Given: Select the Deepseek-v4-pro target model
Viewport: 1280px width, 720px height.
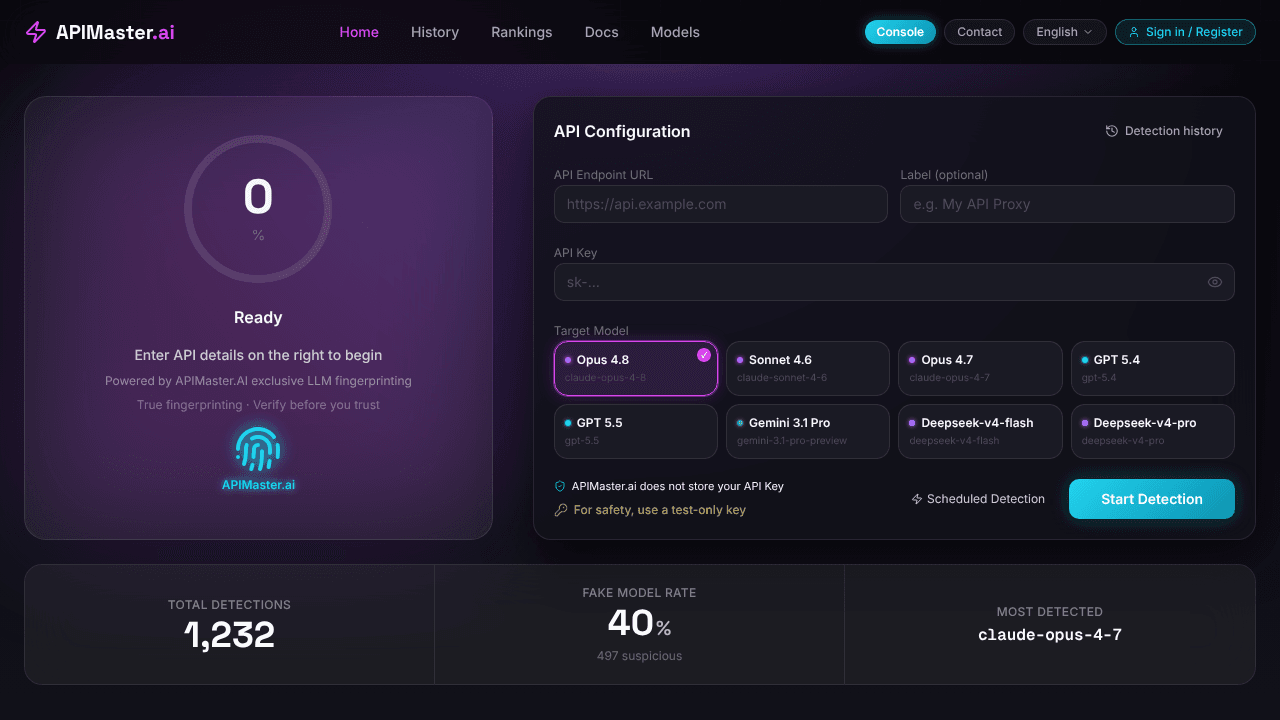Looking at the screenshot, I should pos(1153,431).
